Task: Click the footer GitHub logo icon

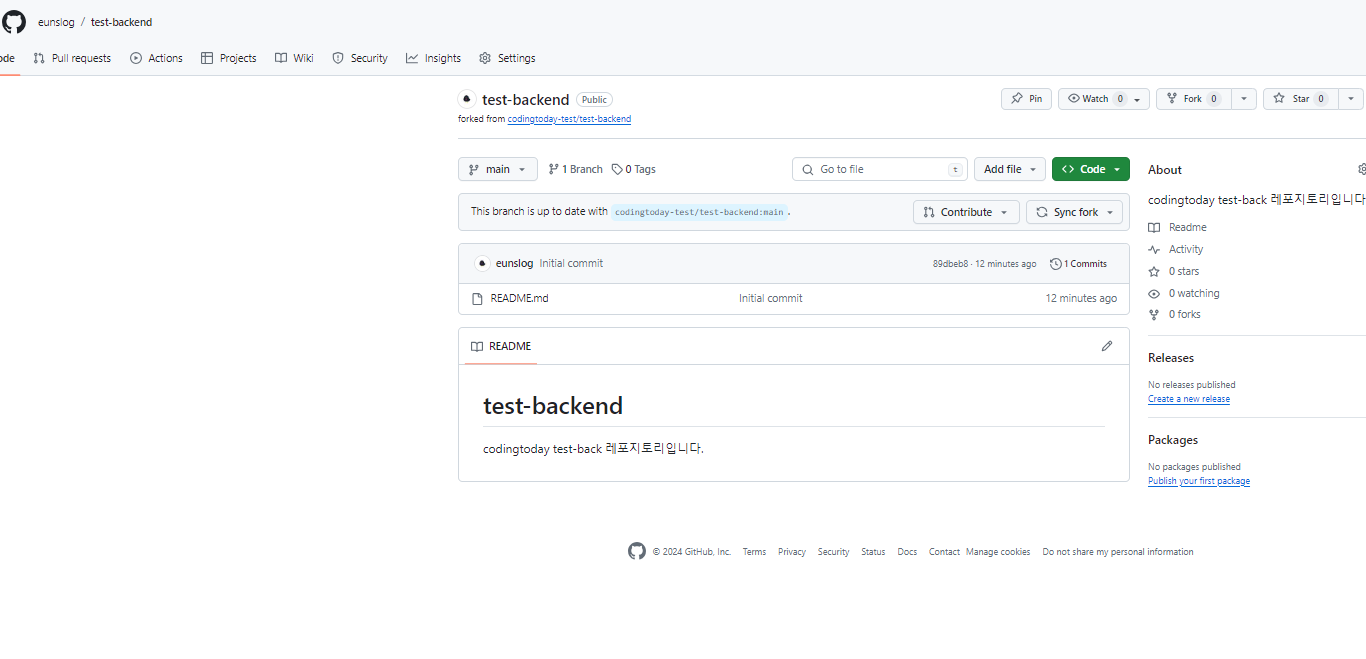Action: pyautogui.click(x=637, y=551)
